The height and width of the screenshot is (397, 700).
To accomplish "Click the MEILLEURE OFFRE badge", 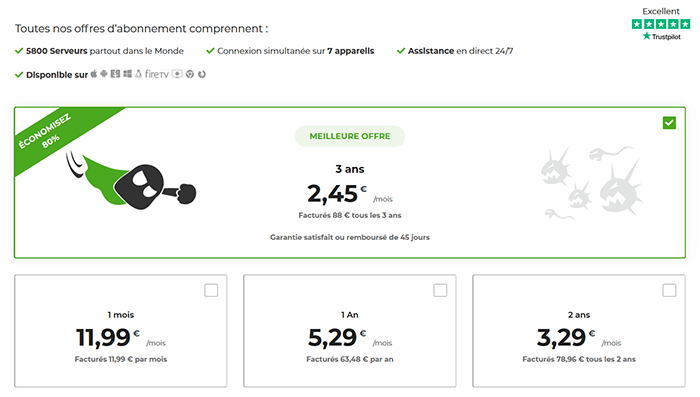I will point(350,136).
